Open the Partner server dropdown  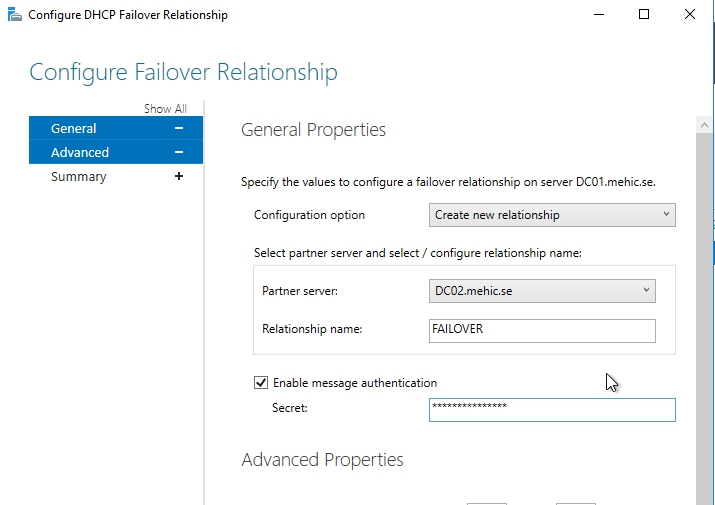coord(542,291)
